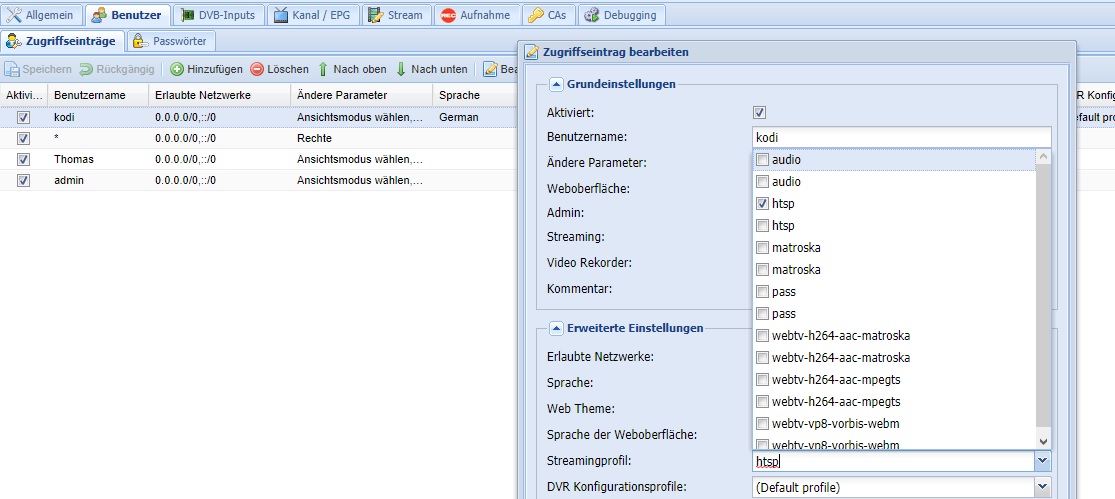Uncheck the ticked htsp streaming profile

coord(762,204)
